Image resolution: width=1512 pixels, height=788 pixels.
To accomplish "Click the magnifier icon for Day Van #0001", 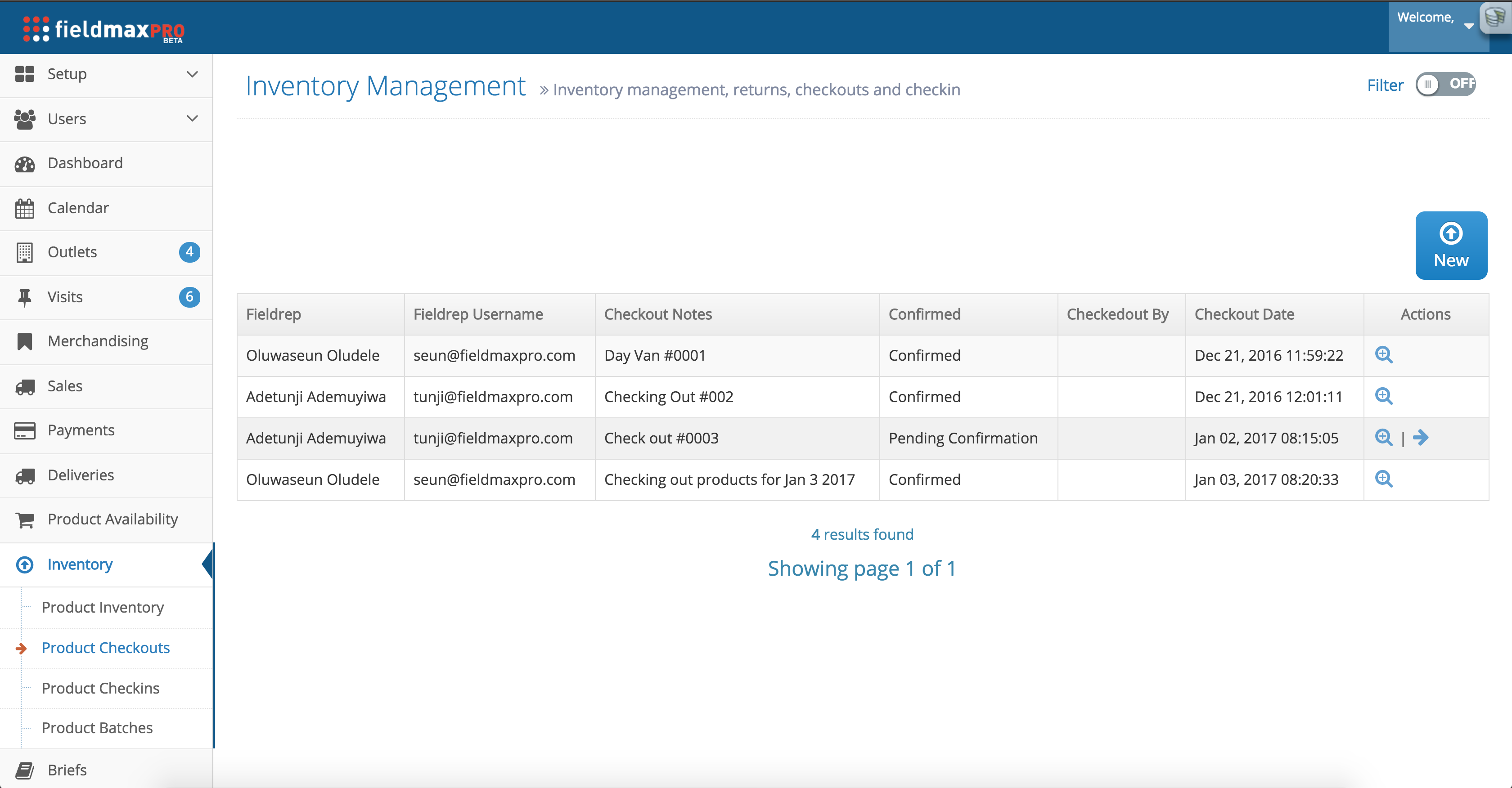I will coord(1383,354).
